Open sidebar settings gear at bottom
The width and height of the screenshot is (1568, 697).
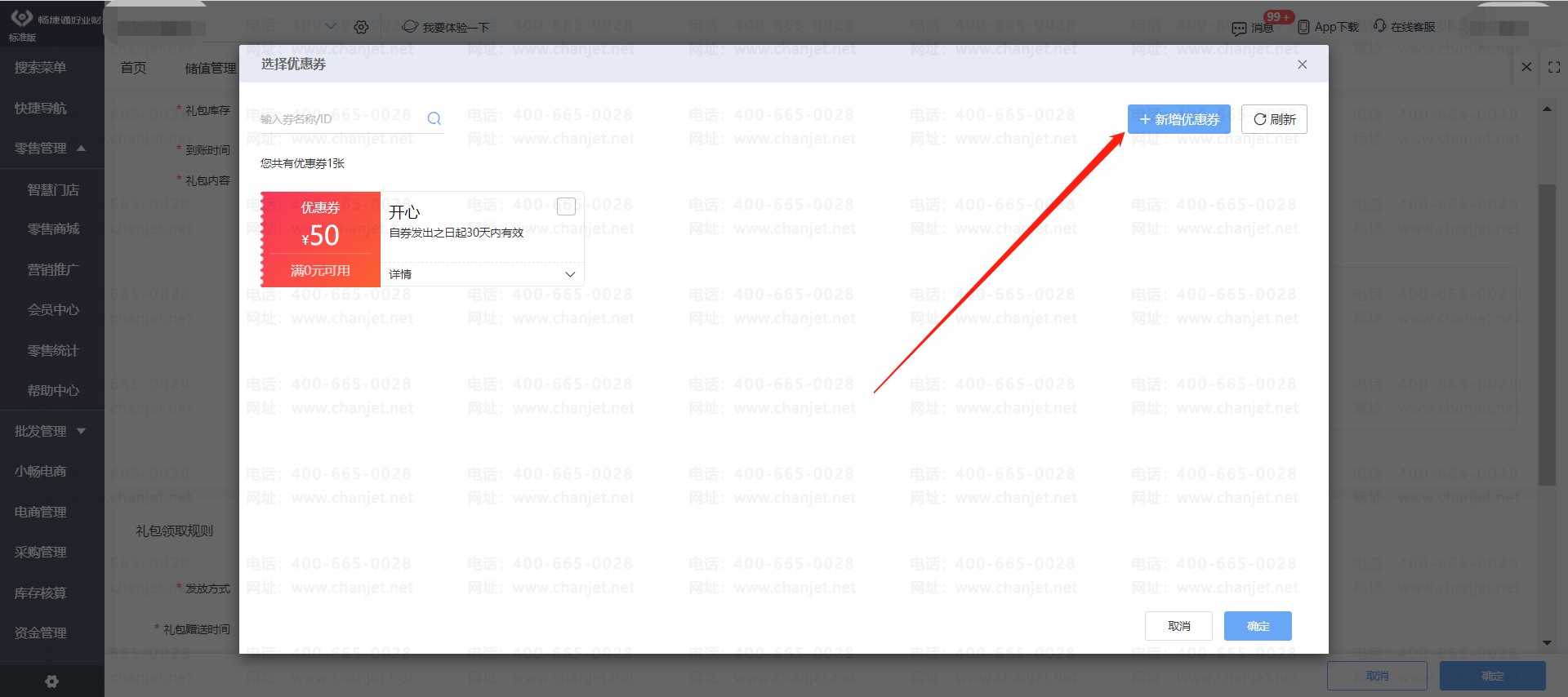pos(51,681)
